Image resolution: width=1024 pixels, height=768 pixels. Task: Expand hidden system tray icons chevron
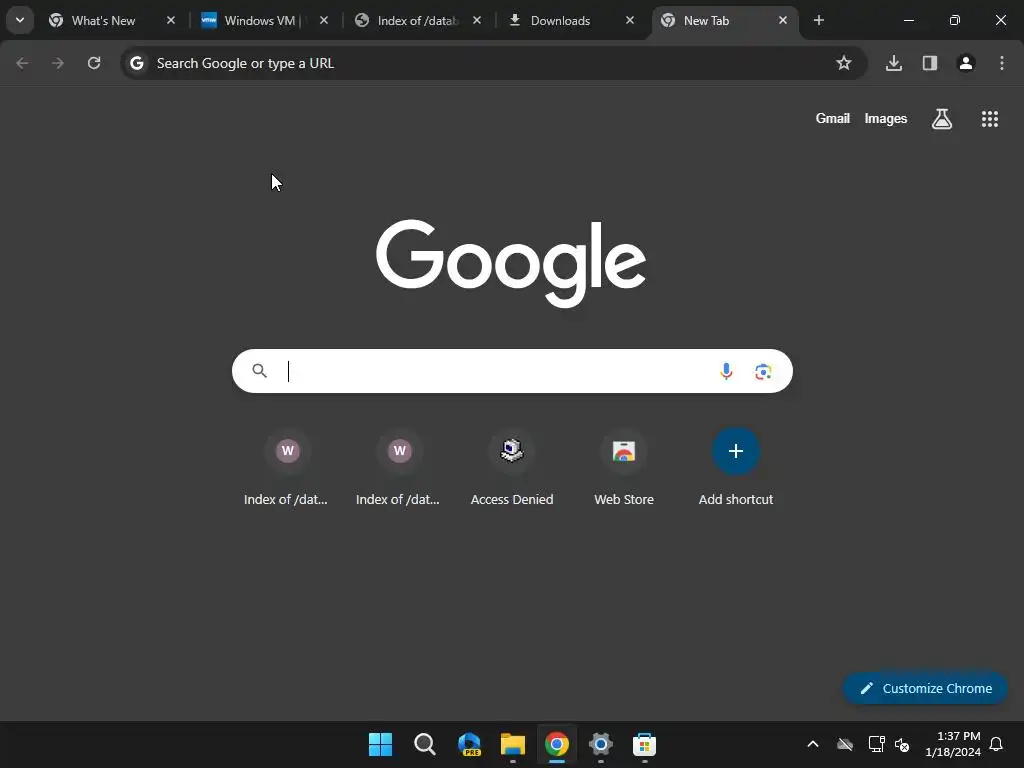tap(813, 744)
